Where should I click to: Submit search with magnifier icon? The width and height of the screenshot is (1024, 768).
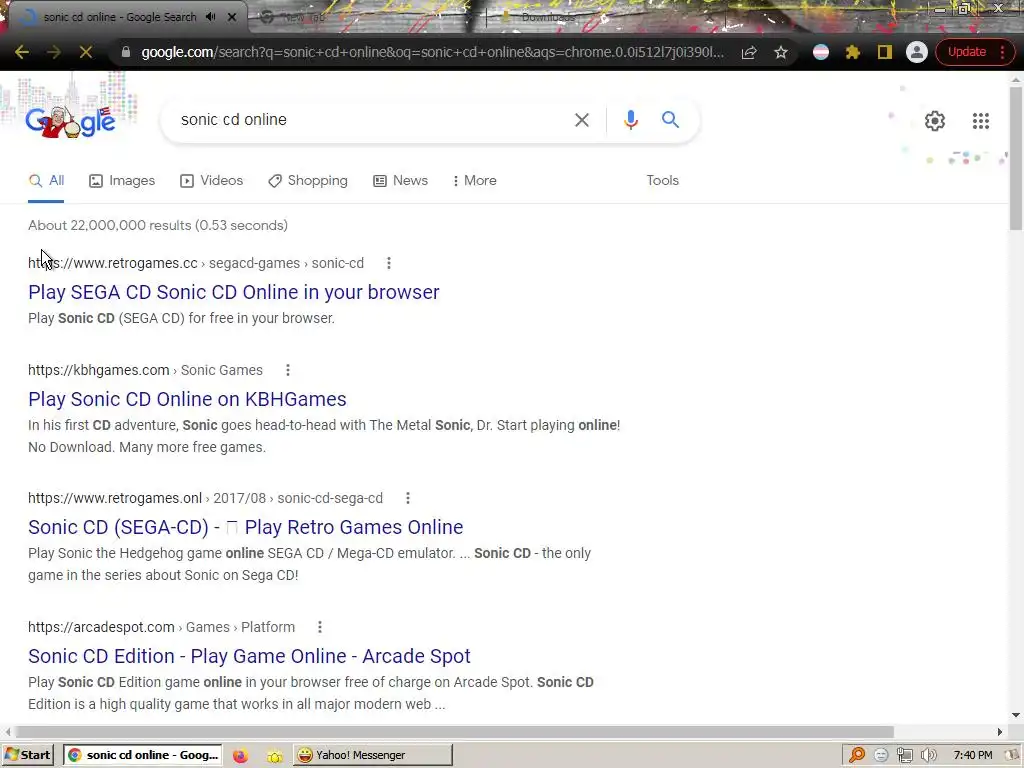click(670, 120)
